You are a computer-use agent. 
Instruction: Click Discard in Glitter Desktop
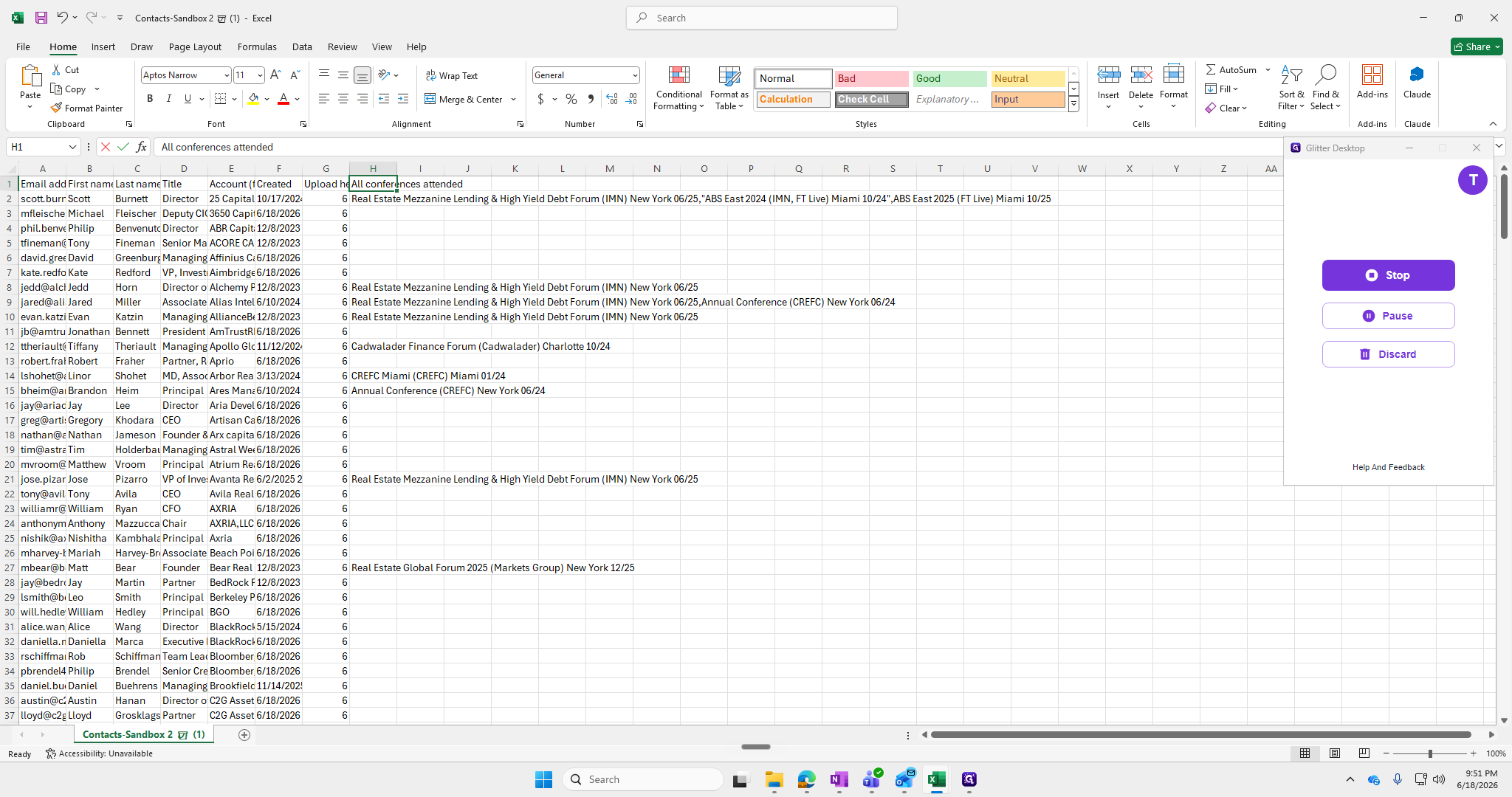click(x=1388, y=354)
